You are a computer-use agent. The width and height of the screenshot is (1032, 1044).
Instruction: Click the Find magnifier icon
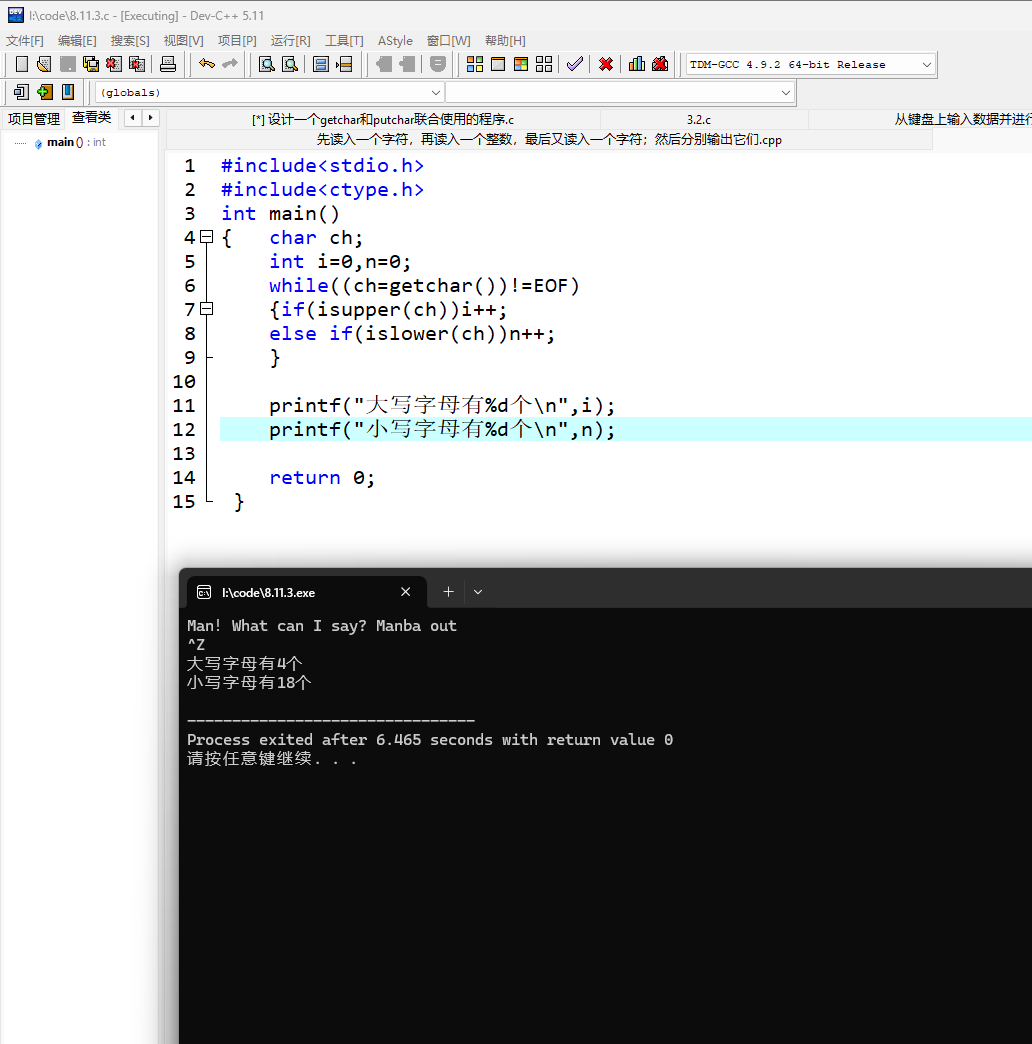pos(266,64)
